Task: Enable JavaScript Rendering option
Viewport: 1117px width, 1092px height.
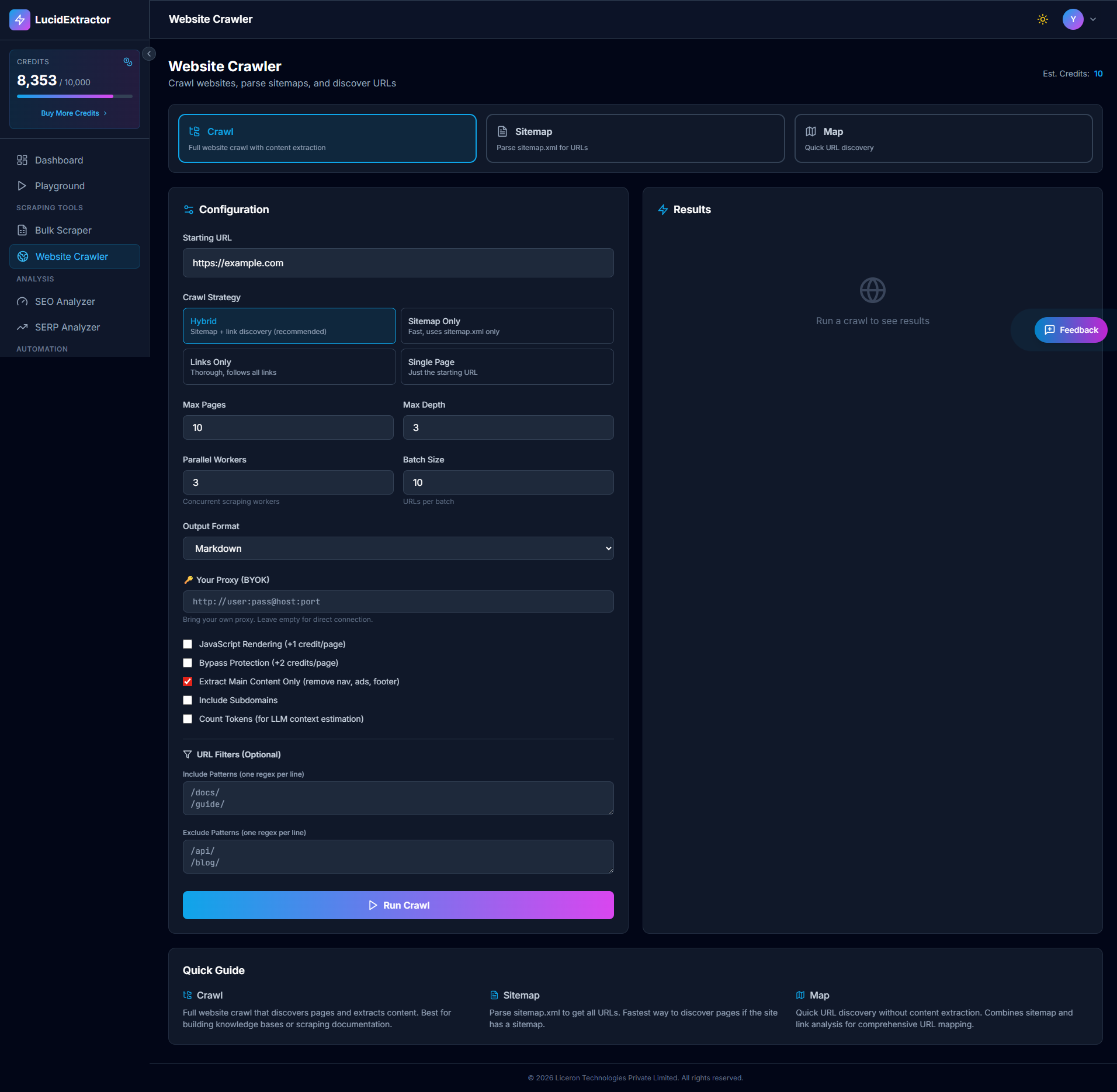Action: coord(188,644)
